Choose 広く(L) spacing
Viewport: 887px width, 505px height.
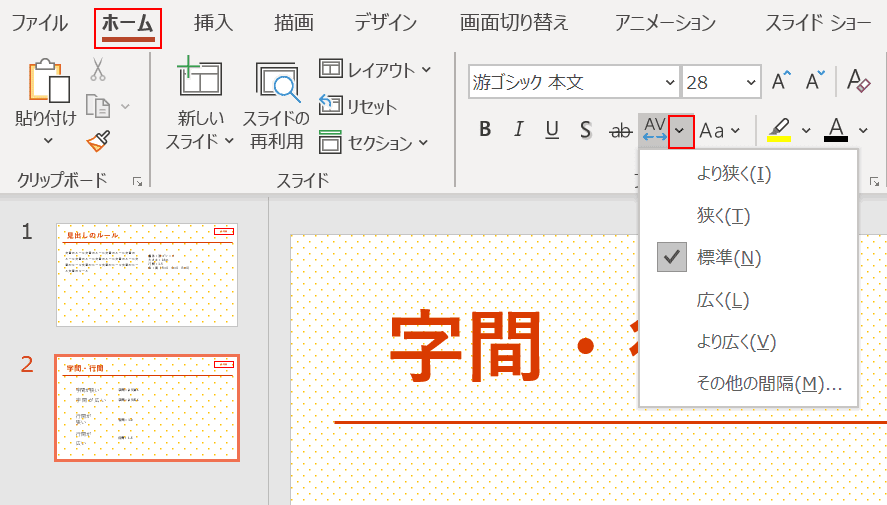click(x=748, y=300)
